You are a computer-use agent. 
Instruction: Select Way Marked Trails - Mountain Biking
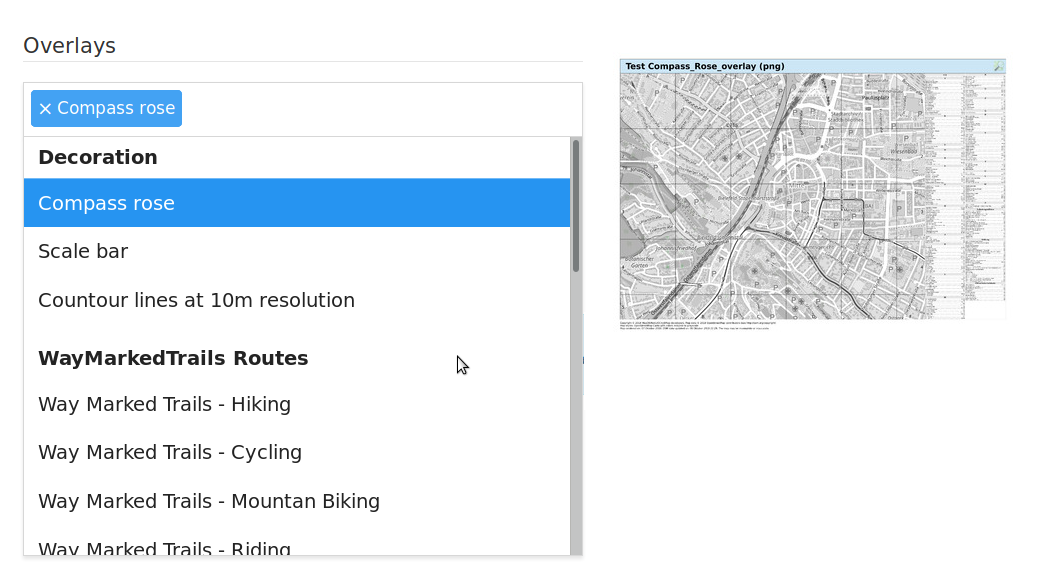297,501
